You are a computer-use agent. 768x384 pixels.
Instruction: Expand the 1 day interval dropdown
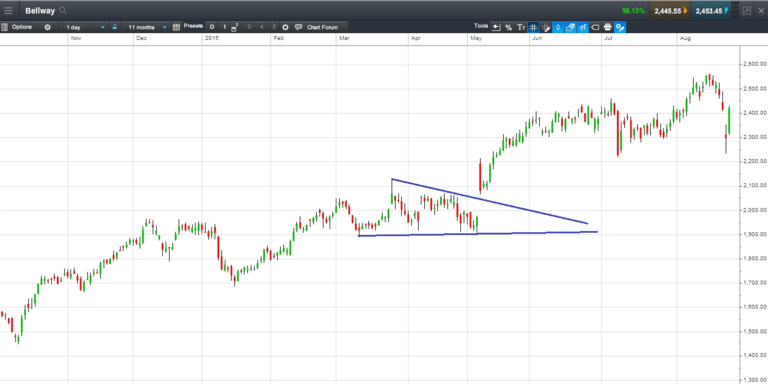84,27
